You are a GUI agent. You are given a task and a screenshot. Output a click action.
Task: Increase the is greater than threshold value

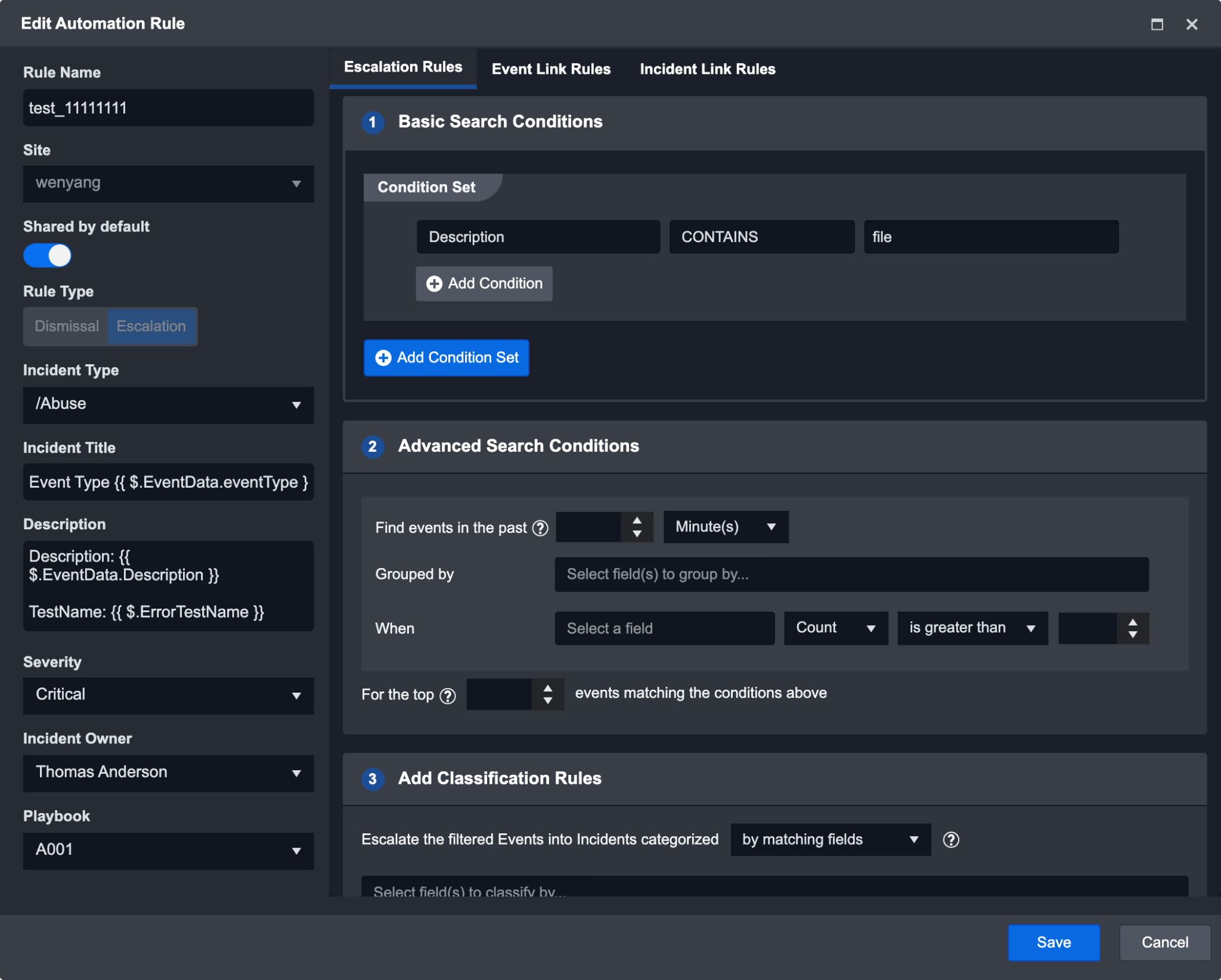click(x=1132, y=622)
